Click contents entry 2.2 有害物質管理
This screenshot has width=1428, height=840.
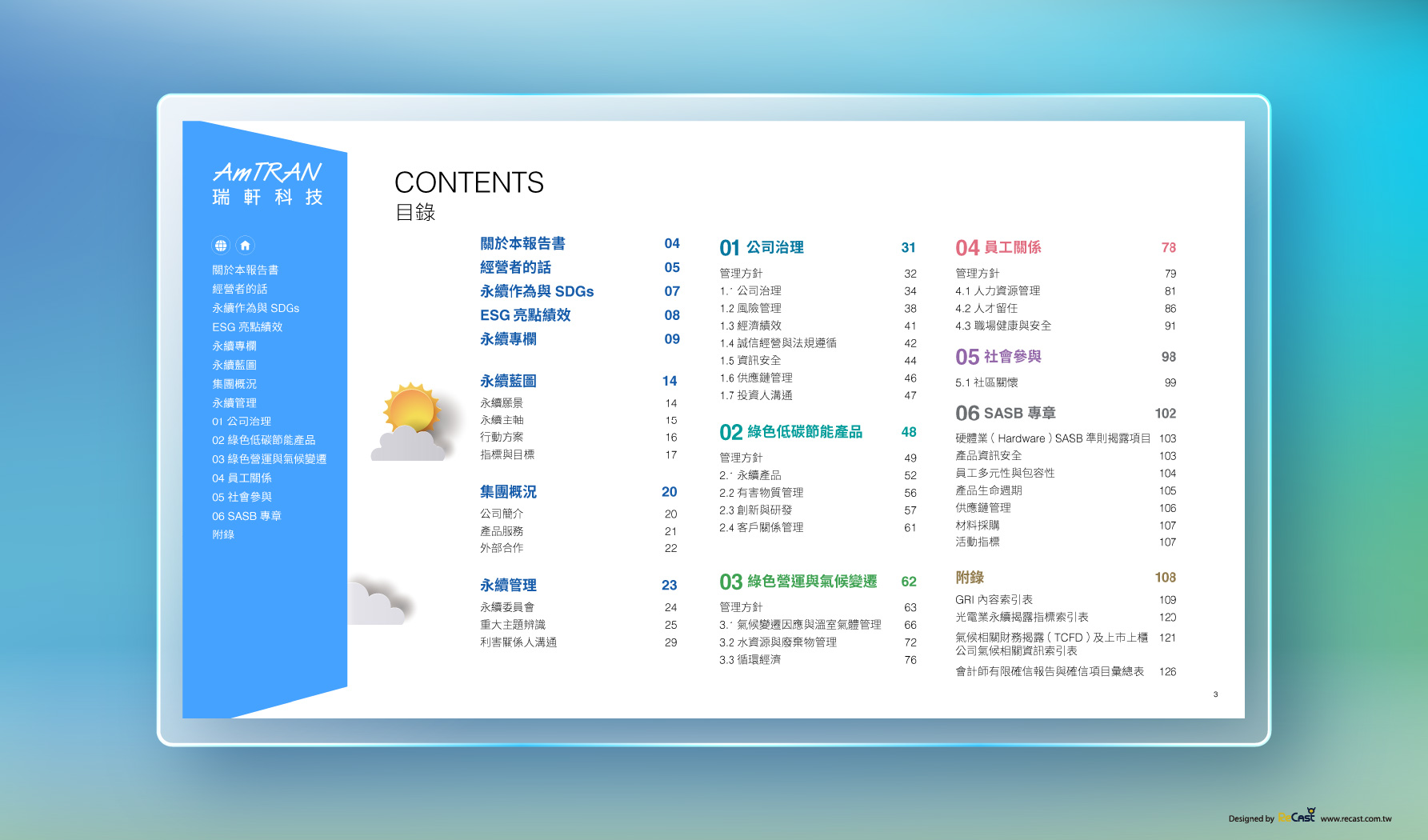pos(761,493)
